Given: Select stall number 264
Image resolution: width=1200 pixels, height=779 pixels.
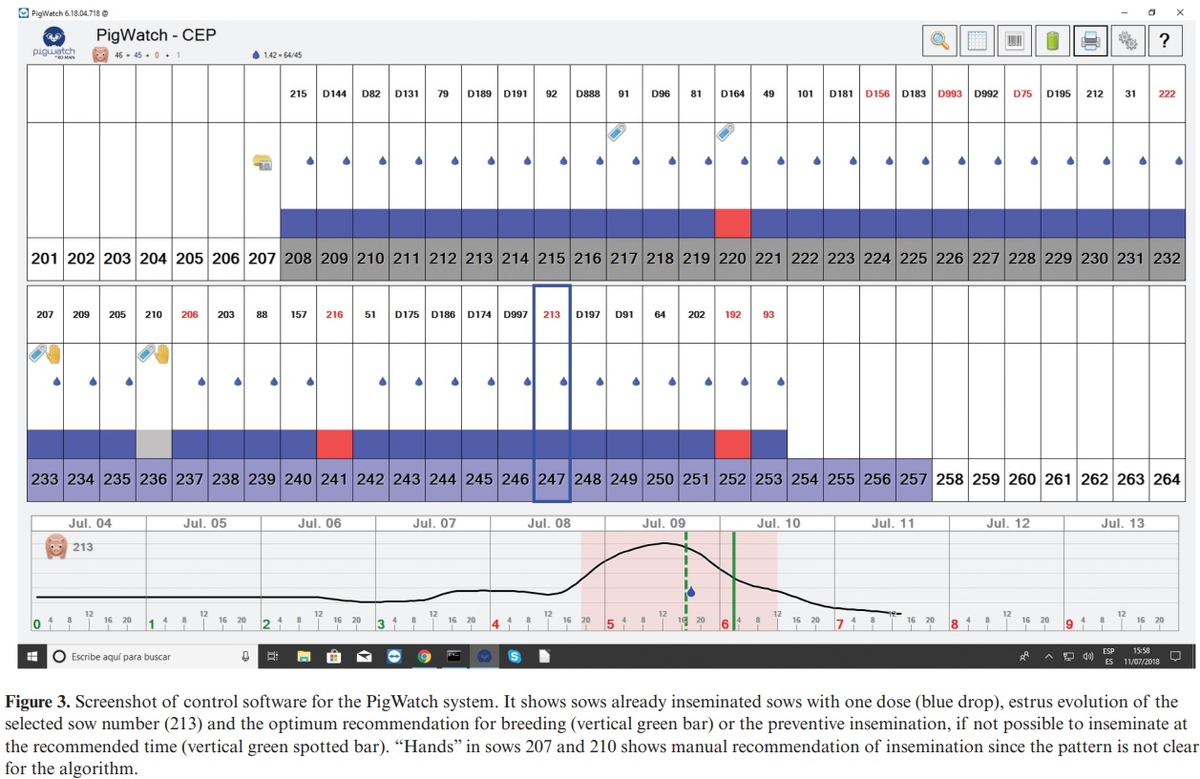Looking at the screenshot, I should (x=1166, y=479).
